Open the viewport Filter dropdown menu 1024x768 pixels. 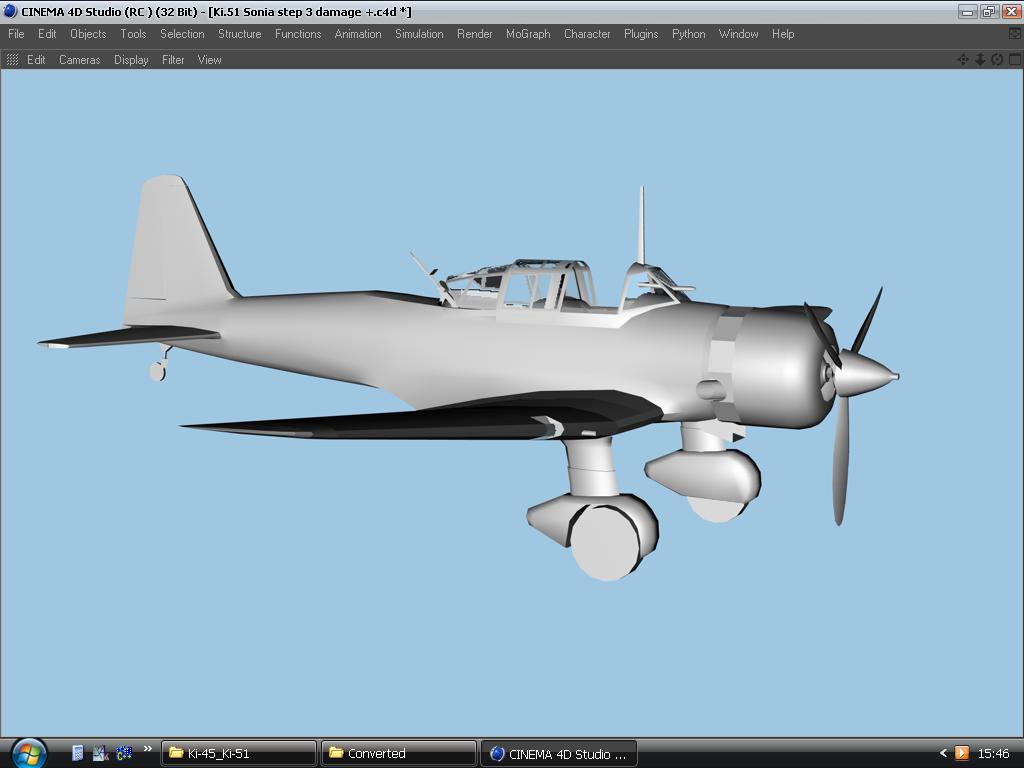pos(173,60)
